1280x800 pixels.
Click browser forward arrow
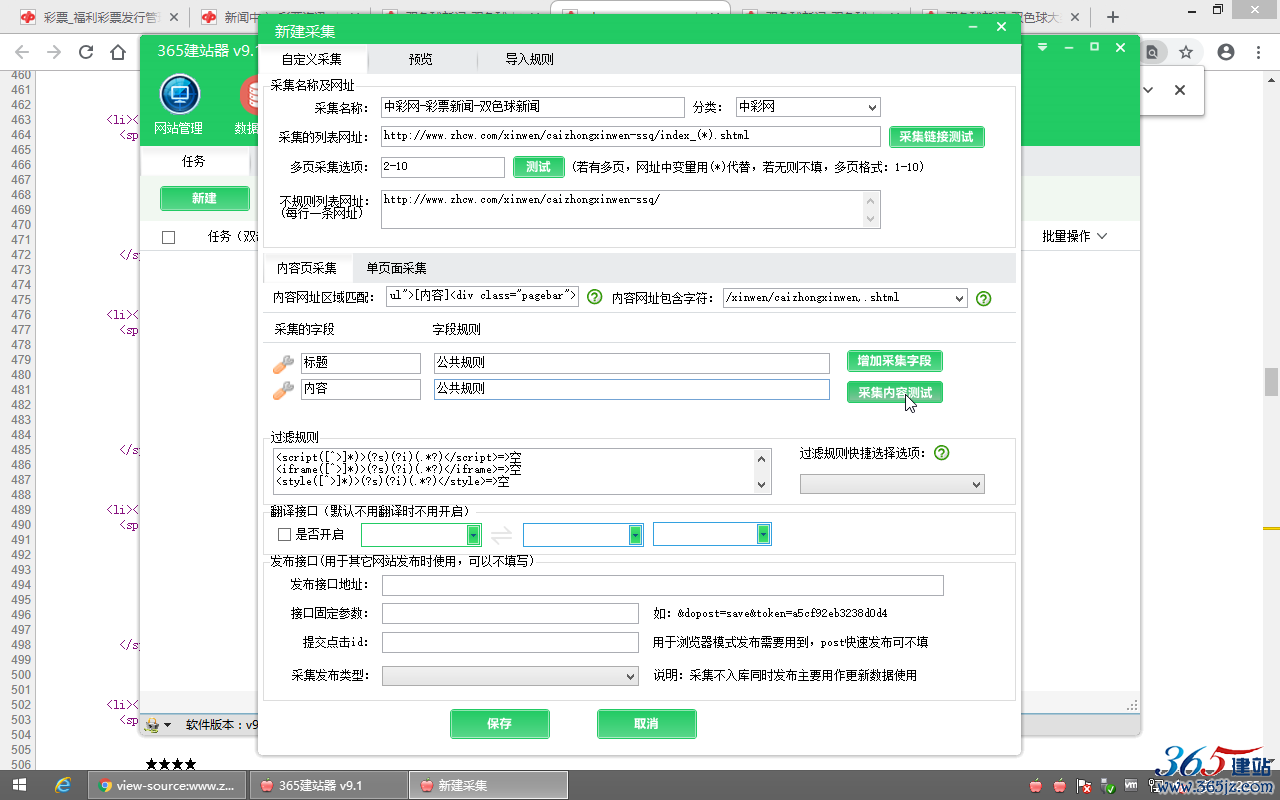54,52
